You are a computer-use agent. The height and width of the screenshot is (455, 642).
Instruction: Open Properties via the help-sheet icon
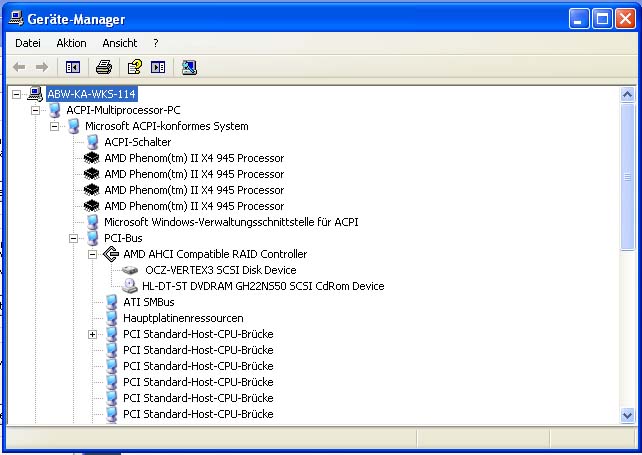(134, 67)
